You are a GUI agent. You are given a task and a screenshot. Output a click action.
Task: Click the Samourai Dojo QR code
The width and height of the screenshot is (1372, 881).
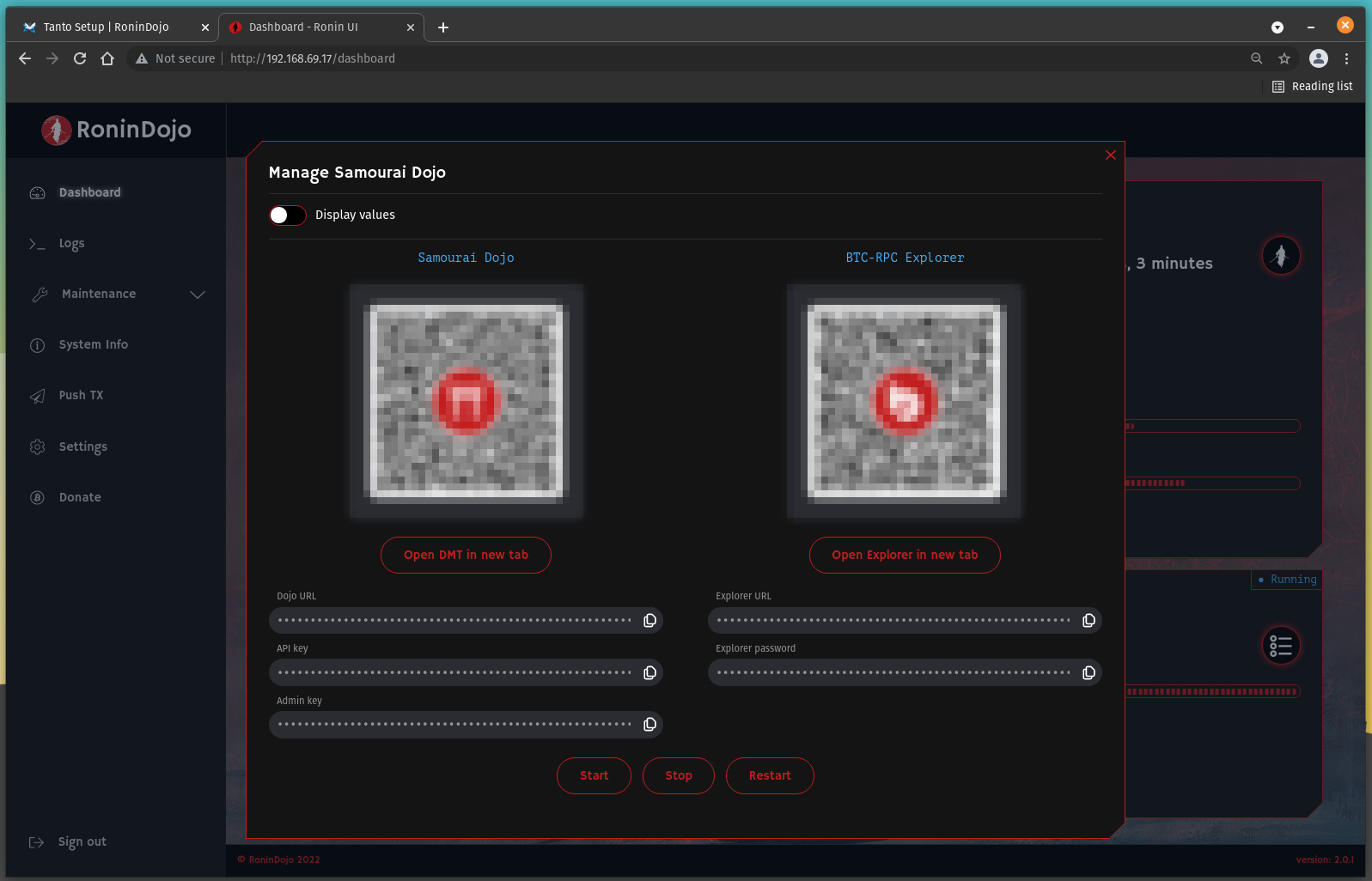pyautogui.click(x=466, y=401)
